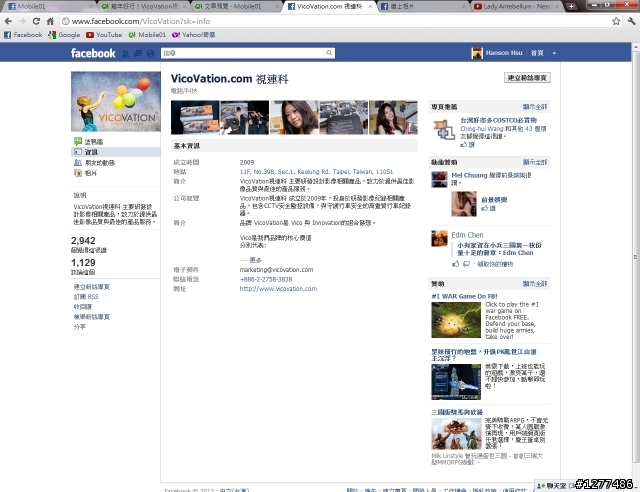Open Mobile01 bookmark in bookmarks bar

147,35
